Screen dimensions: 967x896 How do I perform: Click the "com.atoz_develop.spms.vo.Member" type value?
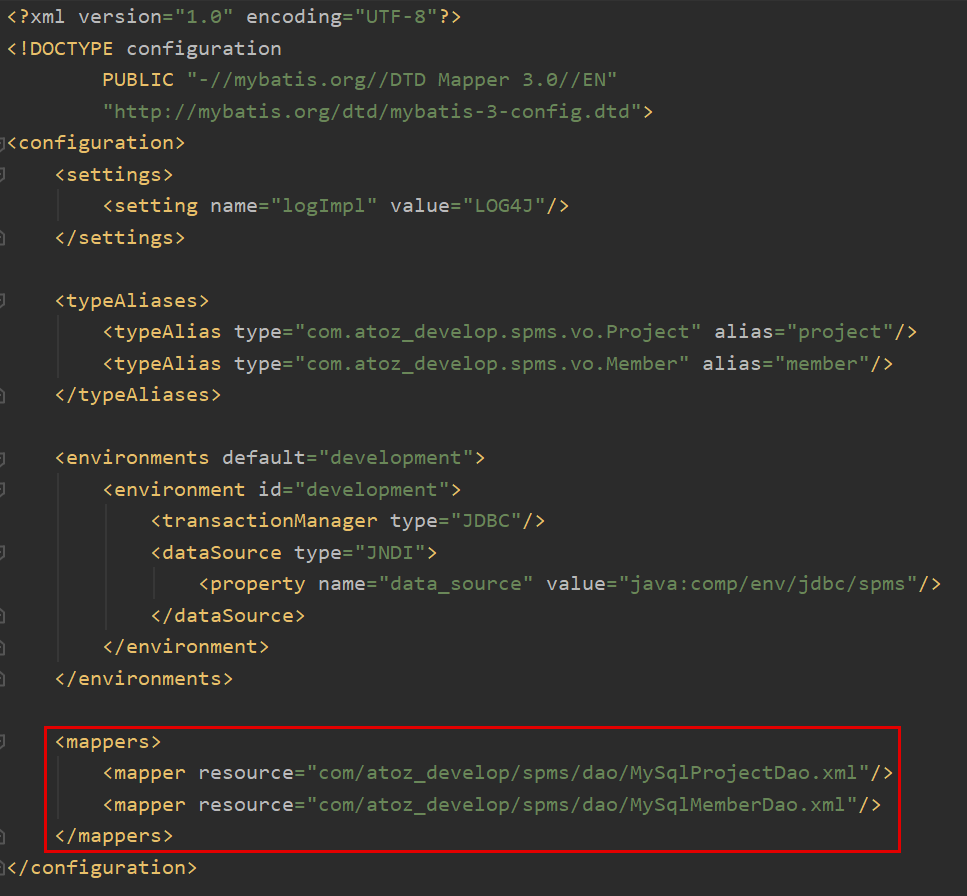pyautogui.click(x=492, y=364)
